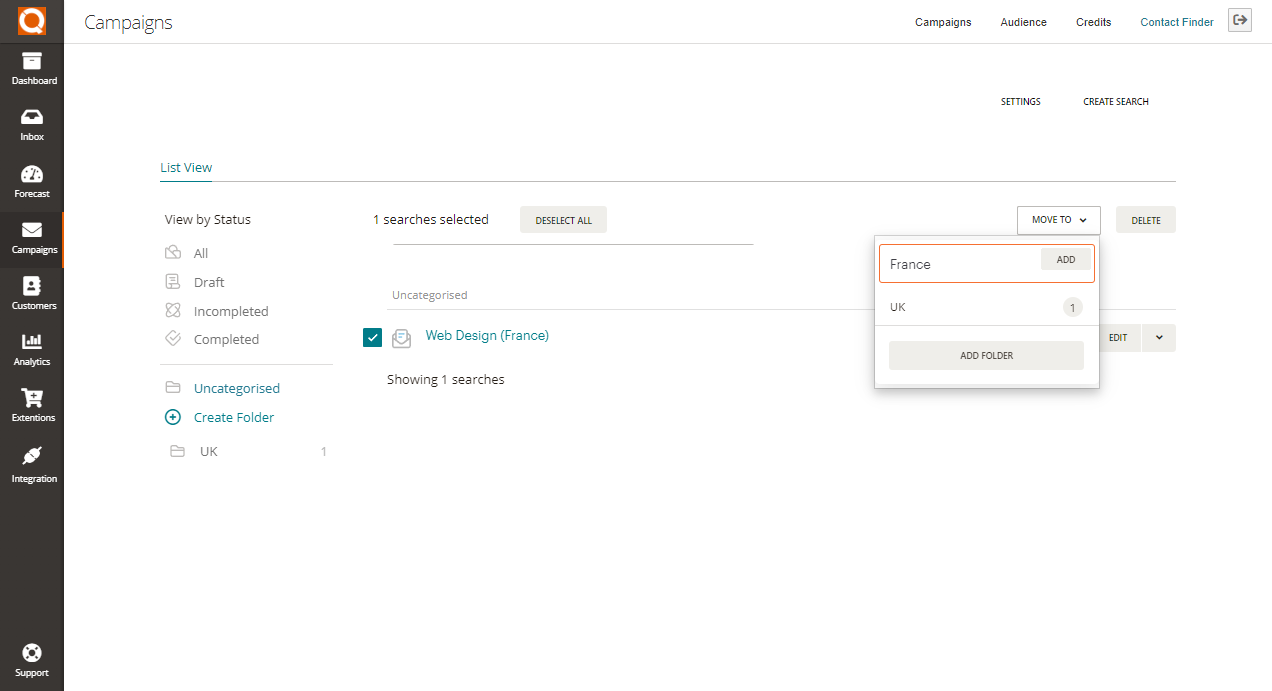Screen dimensions: 1272x691
Task: Switch to the Audience menu
Action: pyautogui.click(x=1023, y=21)
